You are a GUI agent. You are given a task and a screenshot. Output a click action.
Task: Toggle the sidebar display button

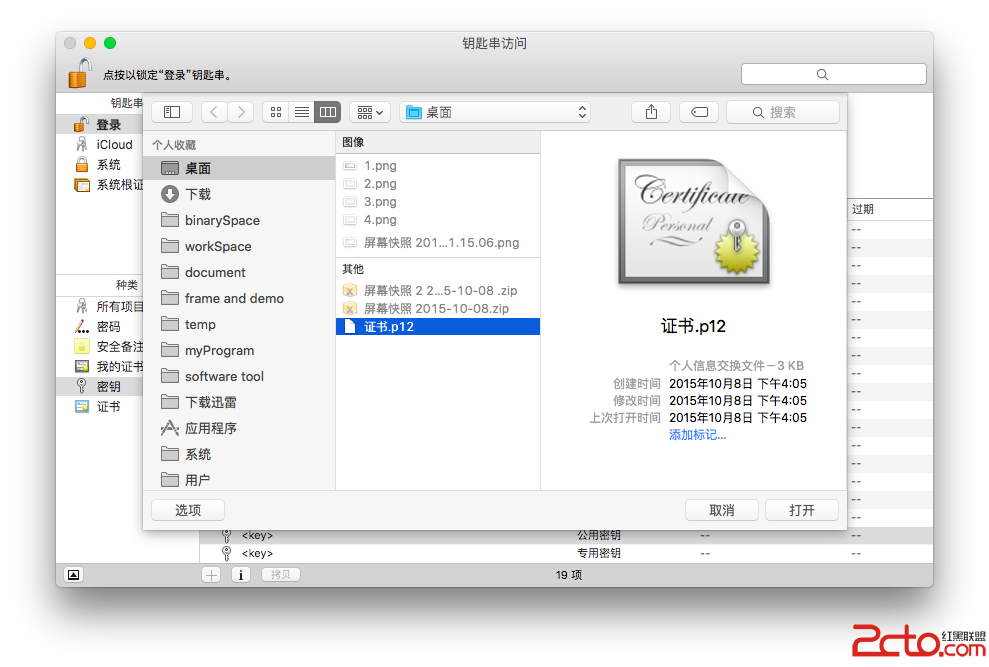[172, 112]
